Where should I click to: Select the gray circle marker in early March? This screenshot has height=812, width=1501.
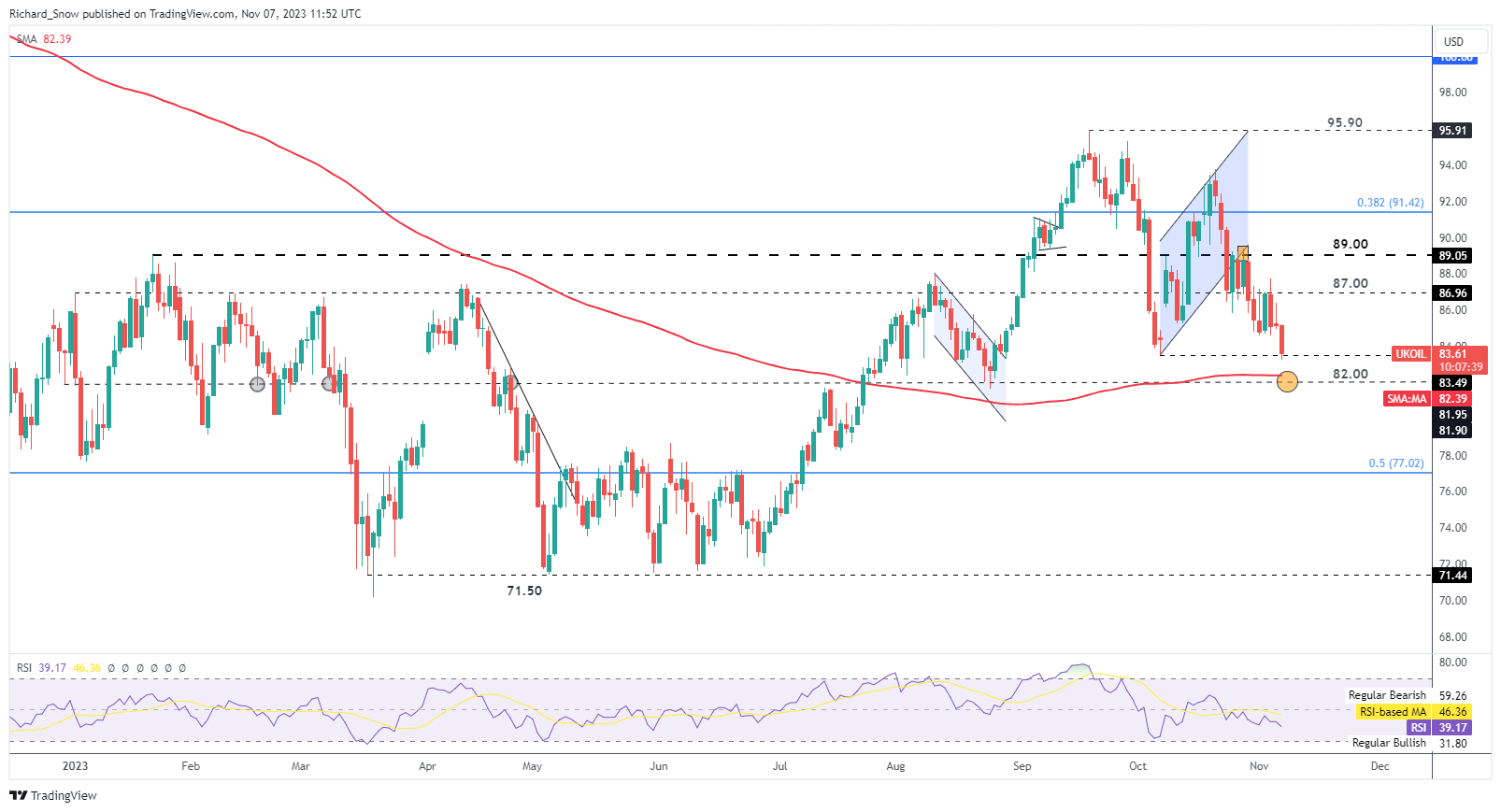[329, 383]
